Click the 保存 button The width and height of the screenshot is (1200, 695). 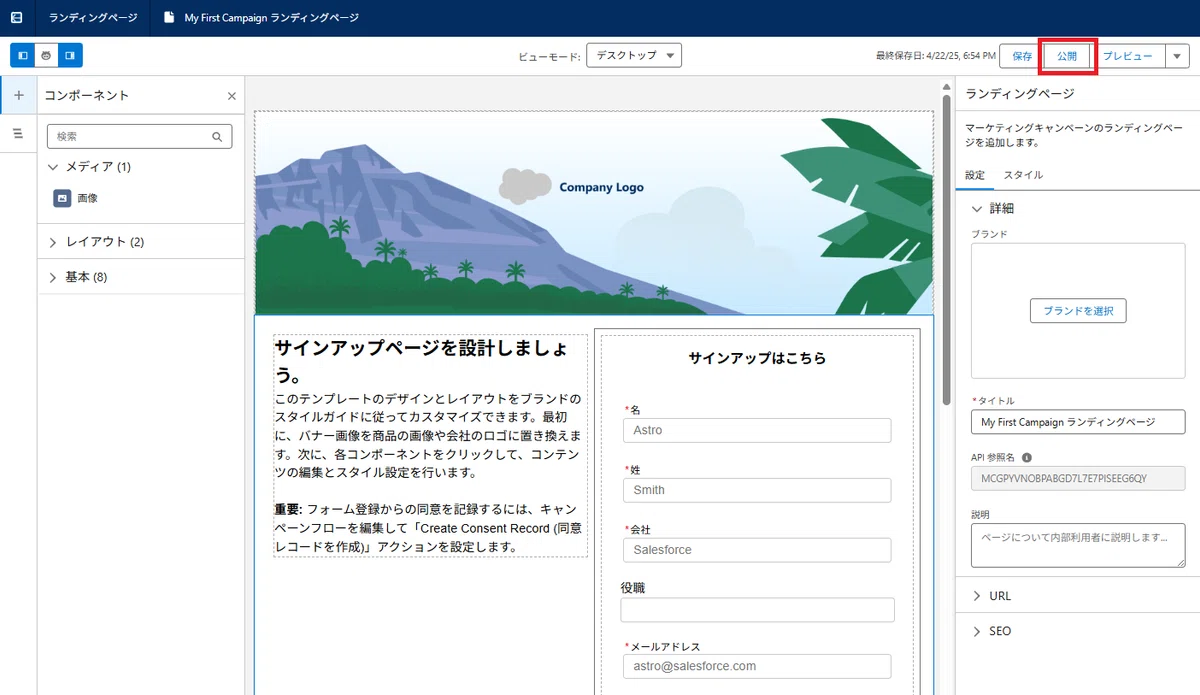[x=1022, y=56]
